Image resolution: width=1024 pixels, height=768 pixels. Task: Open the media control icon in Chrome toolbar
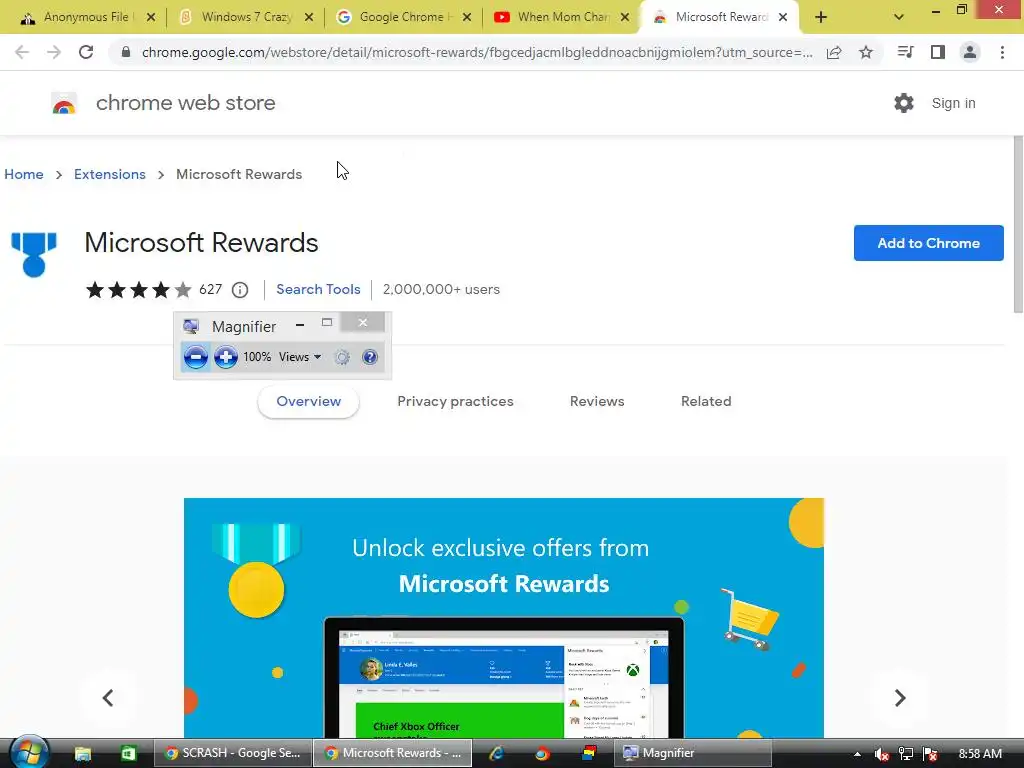(905, 52)
